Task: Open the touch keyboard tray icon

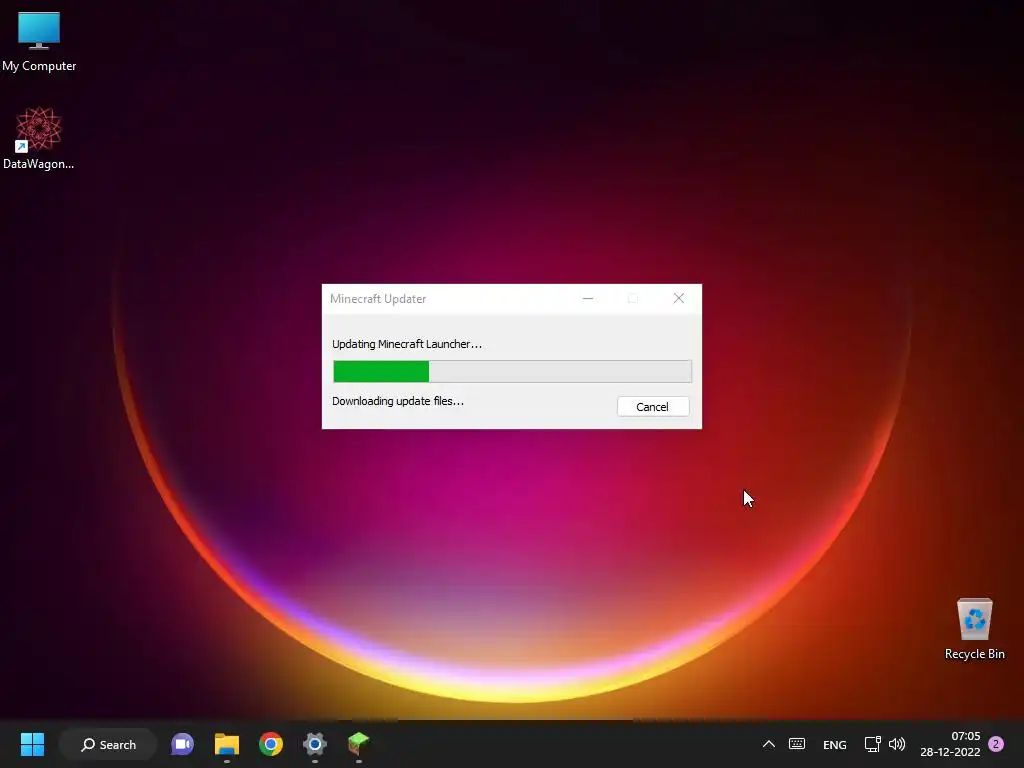Action: pos(797,744)
